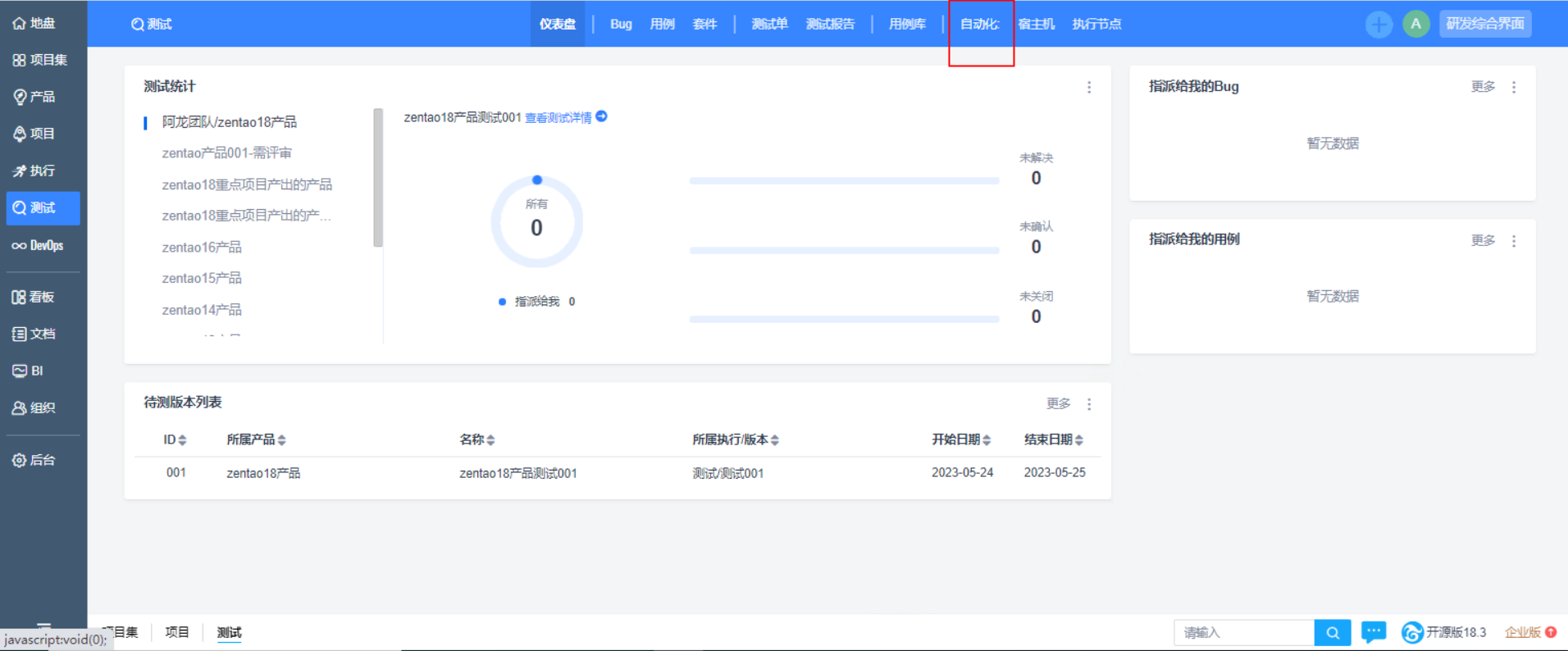Click 更多 link in 待测版本列表

tap(1058, 403)
